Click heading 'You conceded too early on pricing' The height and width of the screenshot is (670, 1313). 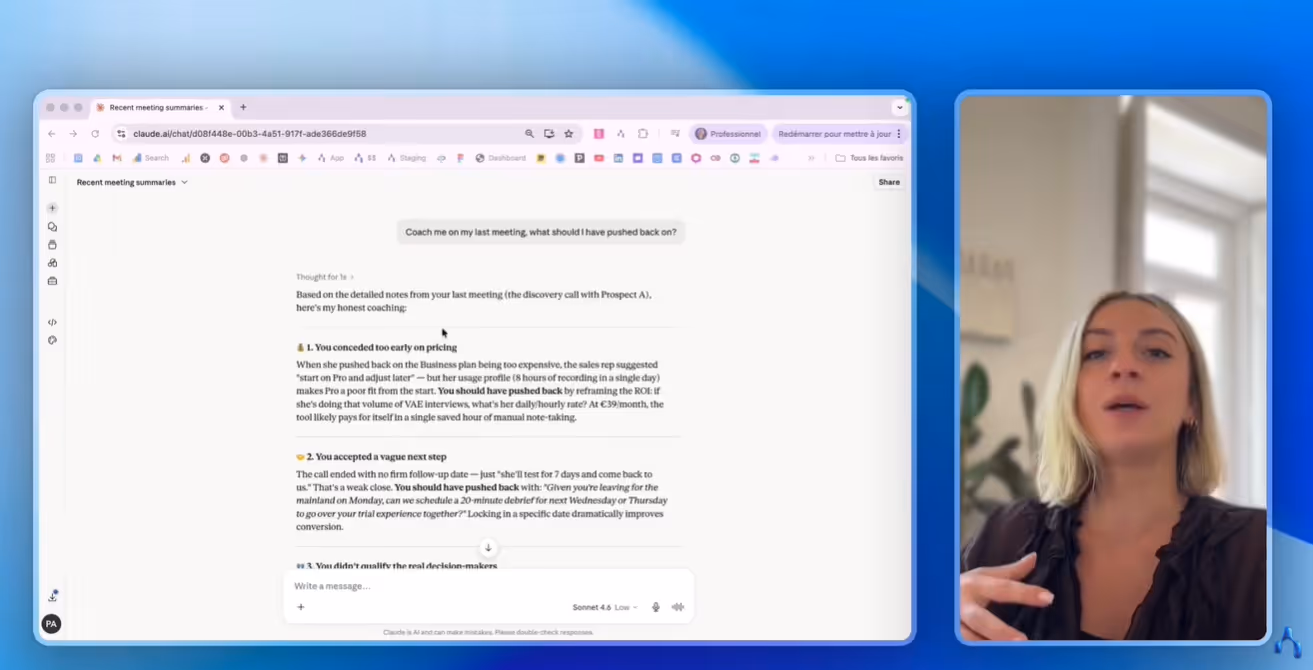pyautogui.click(x=385, y=348)
